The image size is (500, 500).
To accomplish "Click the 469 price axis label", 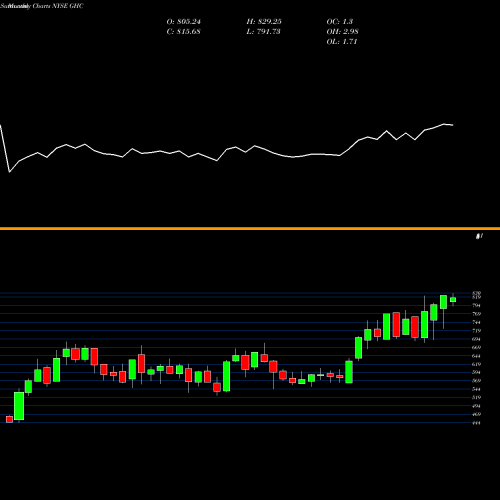I will [476, 414].
